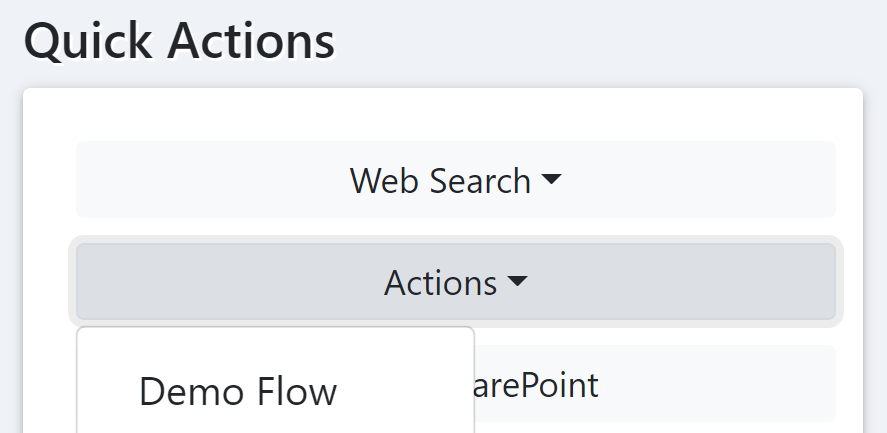Click the Web Search text label
The height and width of the screenshot is (433, 887).
440,181
